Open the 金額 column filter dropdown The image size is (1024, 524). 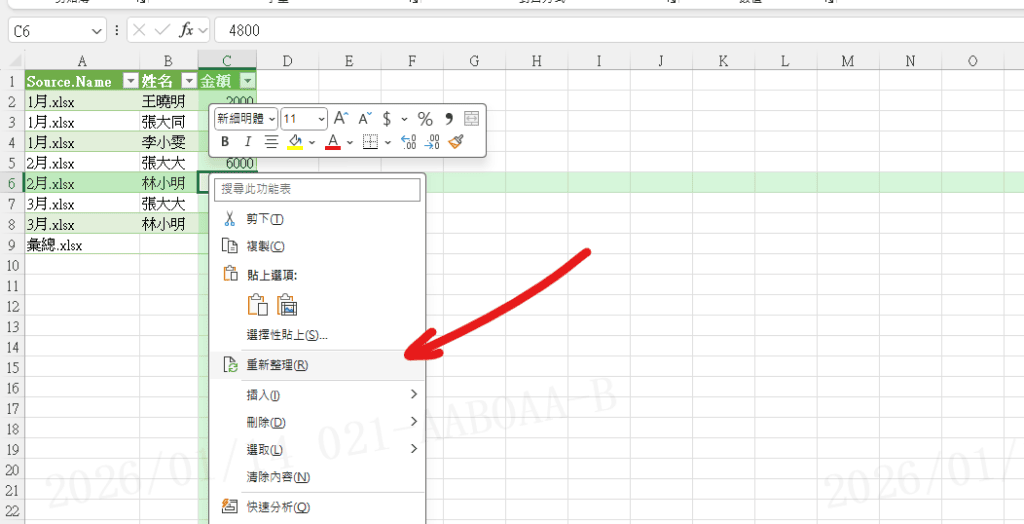tap(247, 81)
